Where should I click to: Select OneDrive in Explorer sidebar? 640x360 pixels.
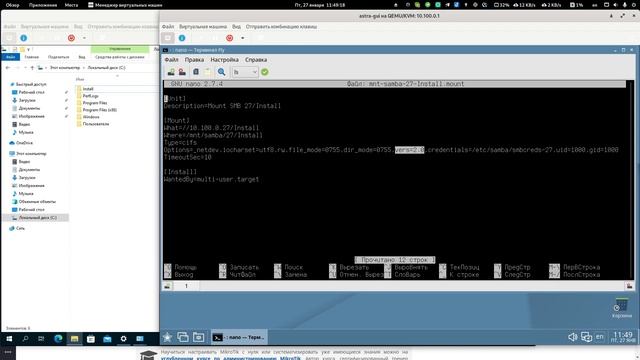point(24,143)
